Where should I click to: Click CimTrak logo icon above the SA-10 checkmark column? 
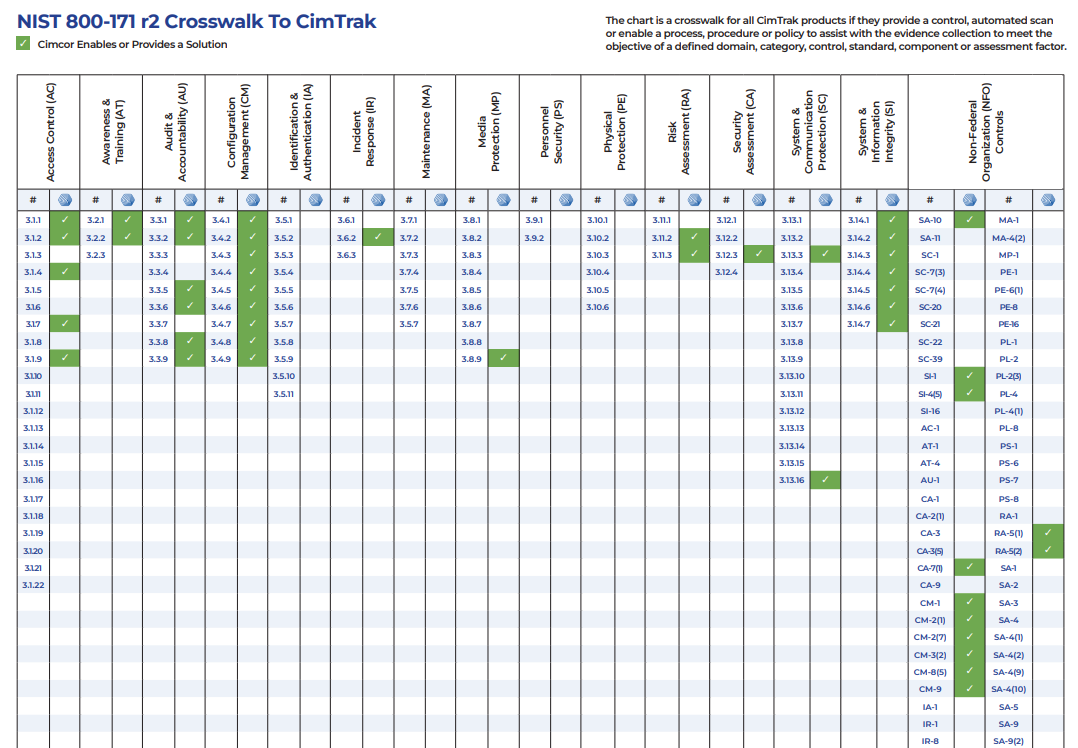click(969, 200)
